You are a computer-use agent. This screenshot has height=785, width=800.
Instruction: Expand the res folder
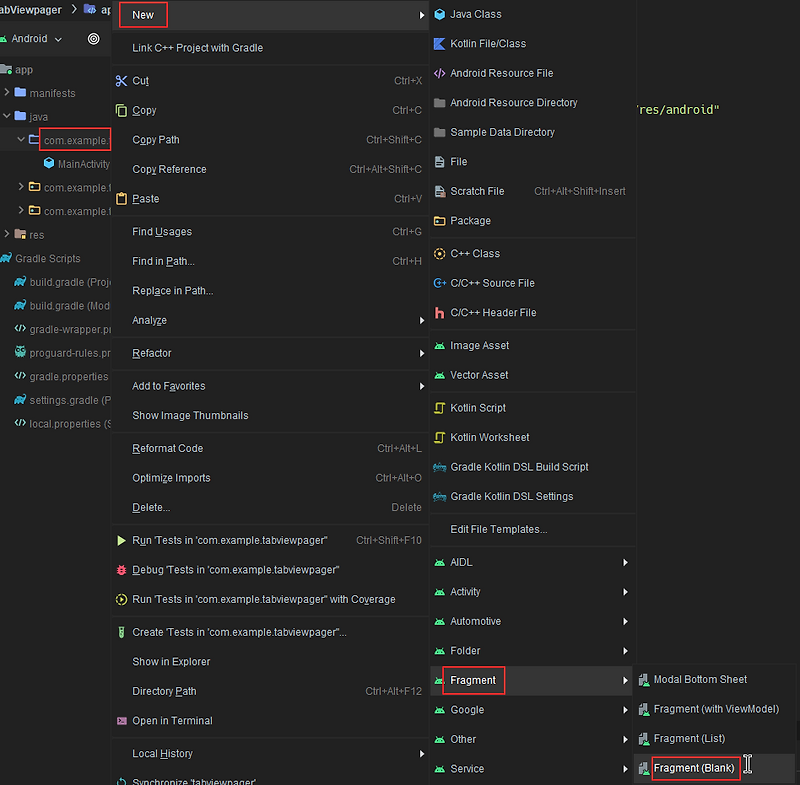pyautogui.click(x=8, y=235)
